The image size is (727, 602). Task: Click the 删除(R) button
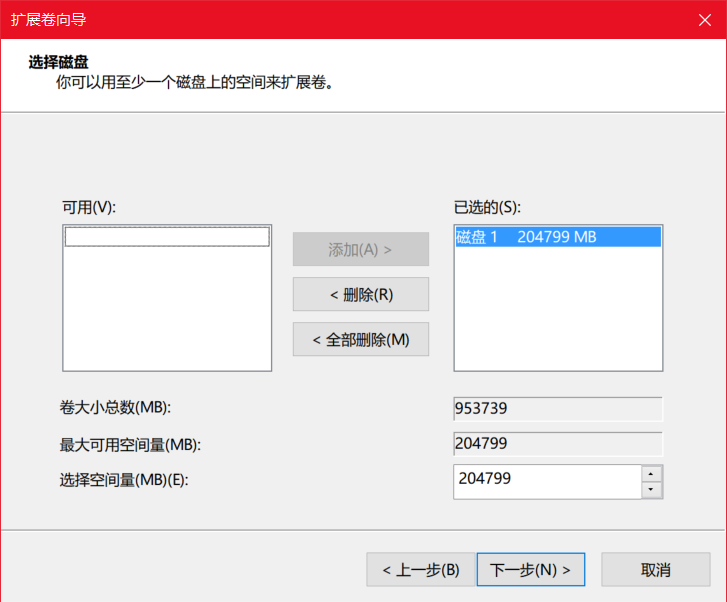(361, 294)
